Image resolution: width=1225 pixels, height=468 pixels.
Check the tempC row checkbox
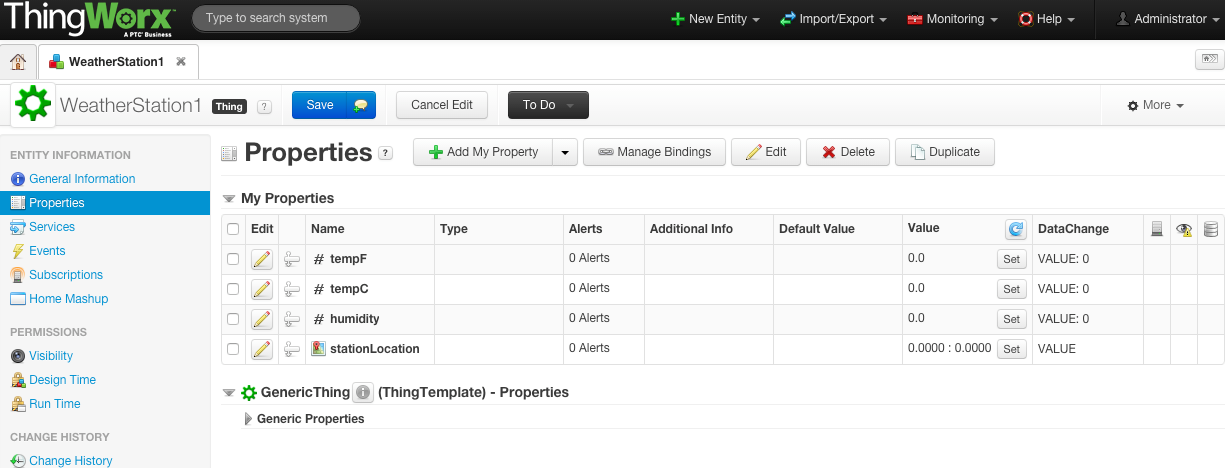233,289
